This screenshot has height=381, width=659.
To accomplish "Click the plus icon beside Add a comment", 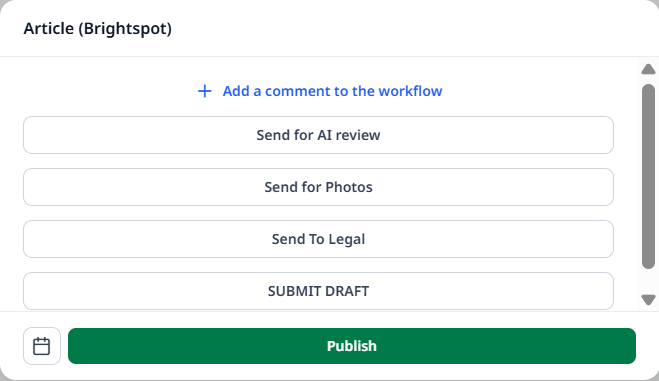I will click(205, 91).
